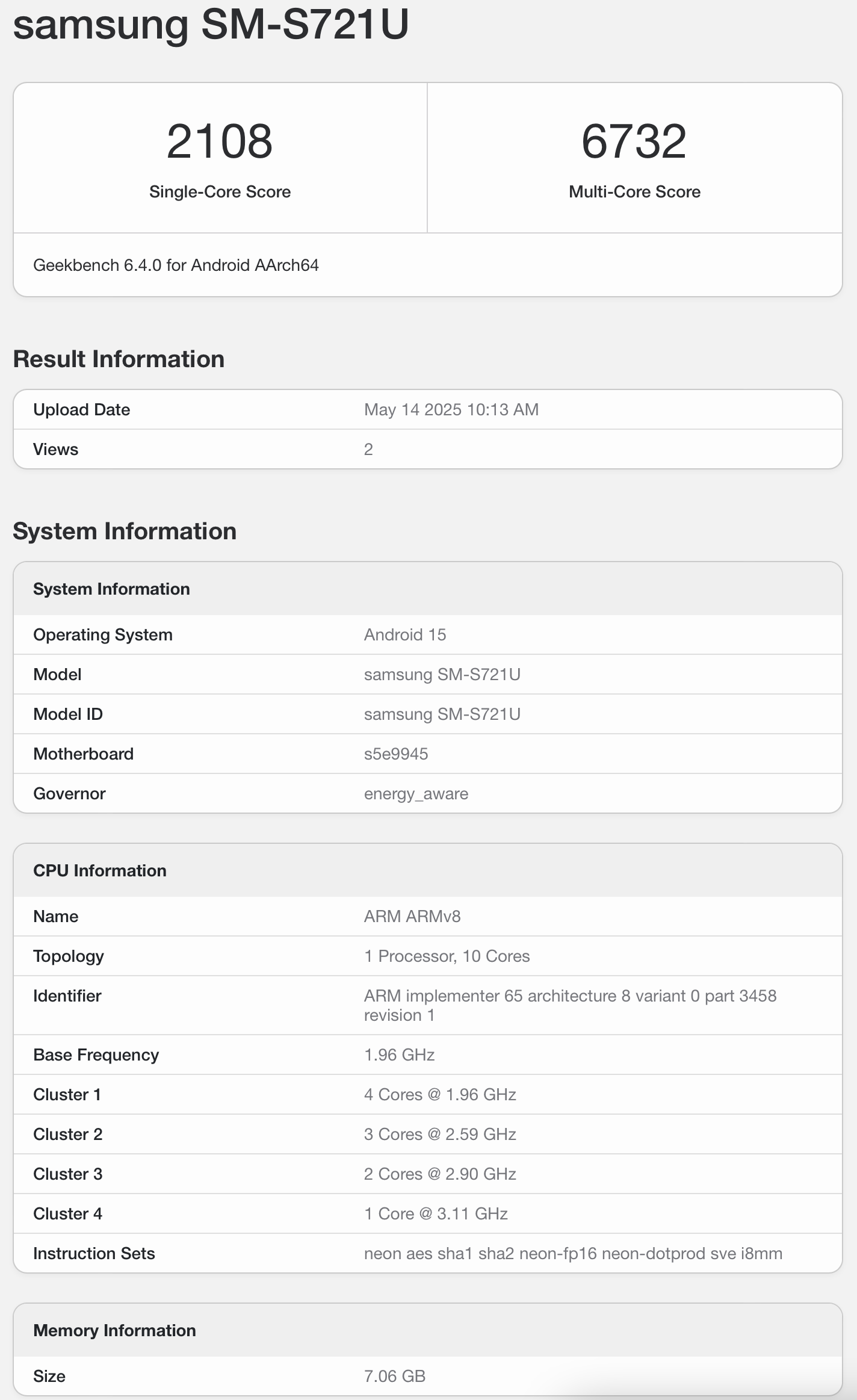The width and height of the screenshot is (857, 1400).
Task: Click the Governor label
Action: click(x=69, y=793)
